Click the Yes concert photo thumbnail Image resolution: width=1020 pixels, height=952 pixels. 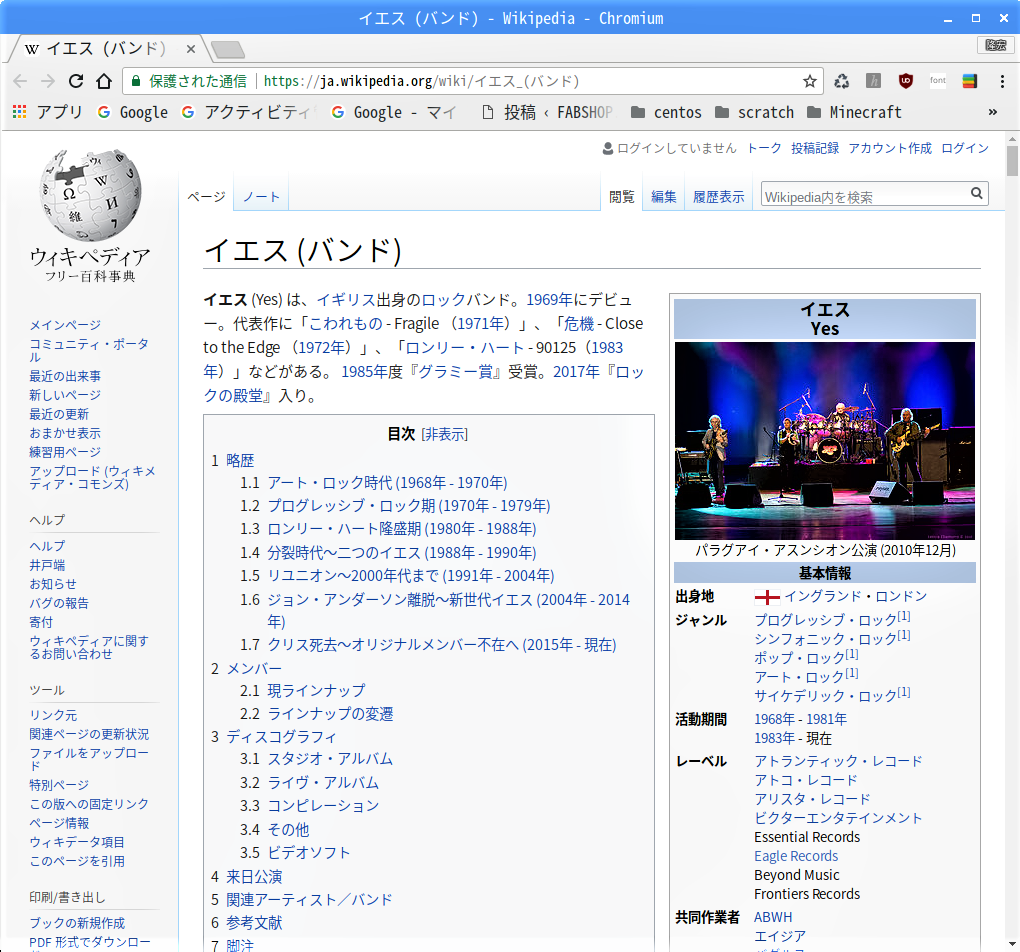click(x=825, y=441)
